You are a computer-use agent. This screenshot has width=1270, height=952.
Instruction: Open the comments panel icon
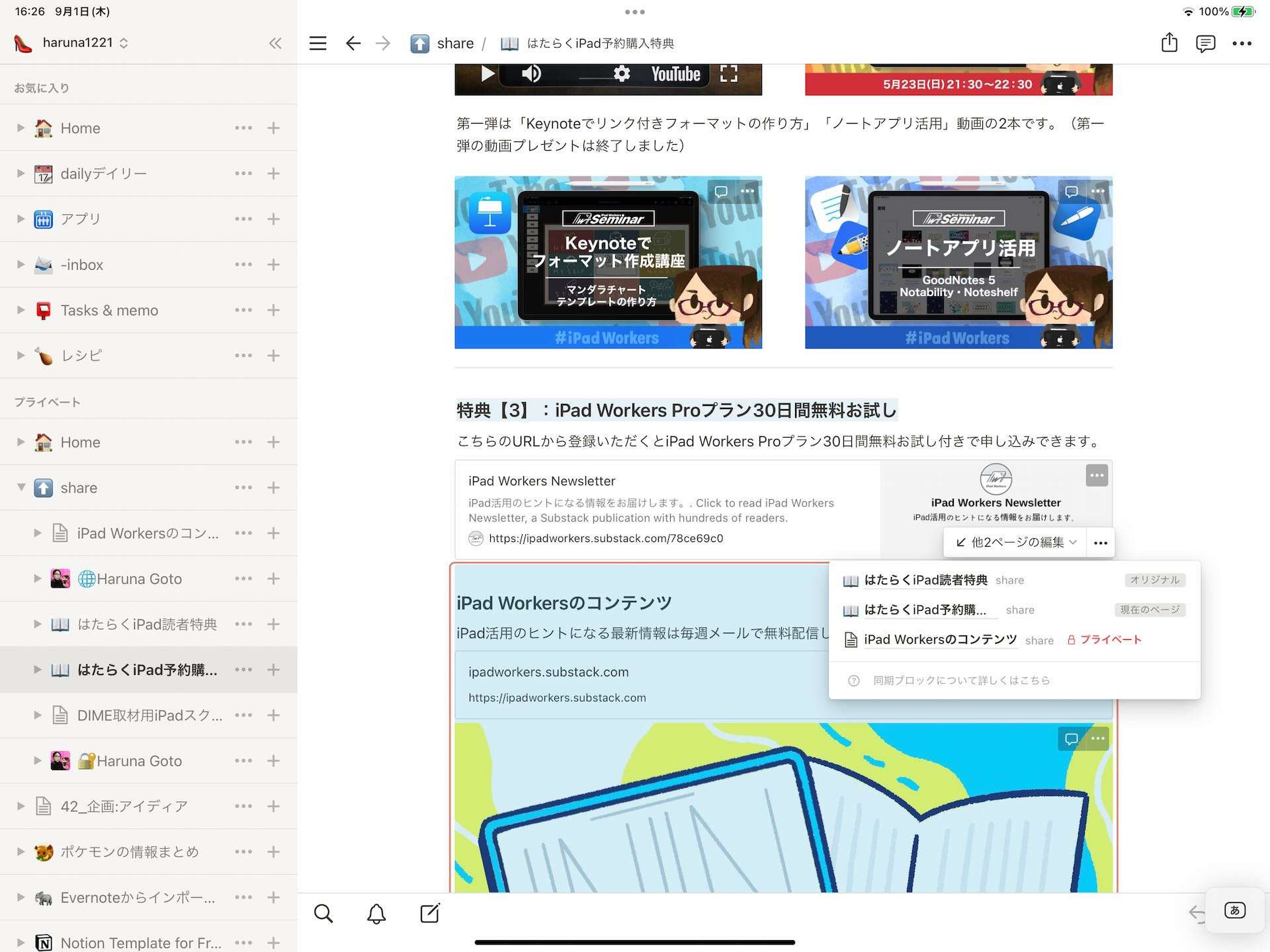click(1205, 44)
